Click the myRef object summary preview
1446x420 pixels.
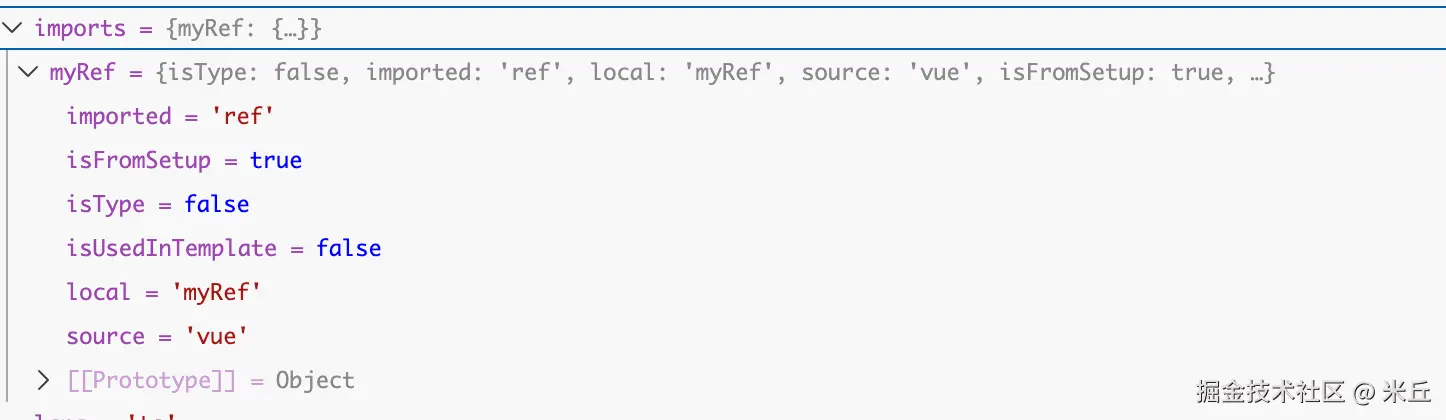click(x=714, y=72)
